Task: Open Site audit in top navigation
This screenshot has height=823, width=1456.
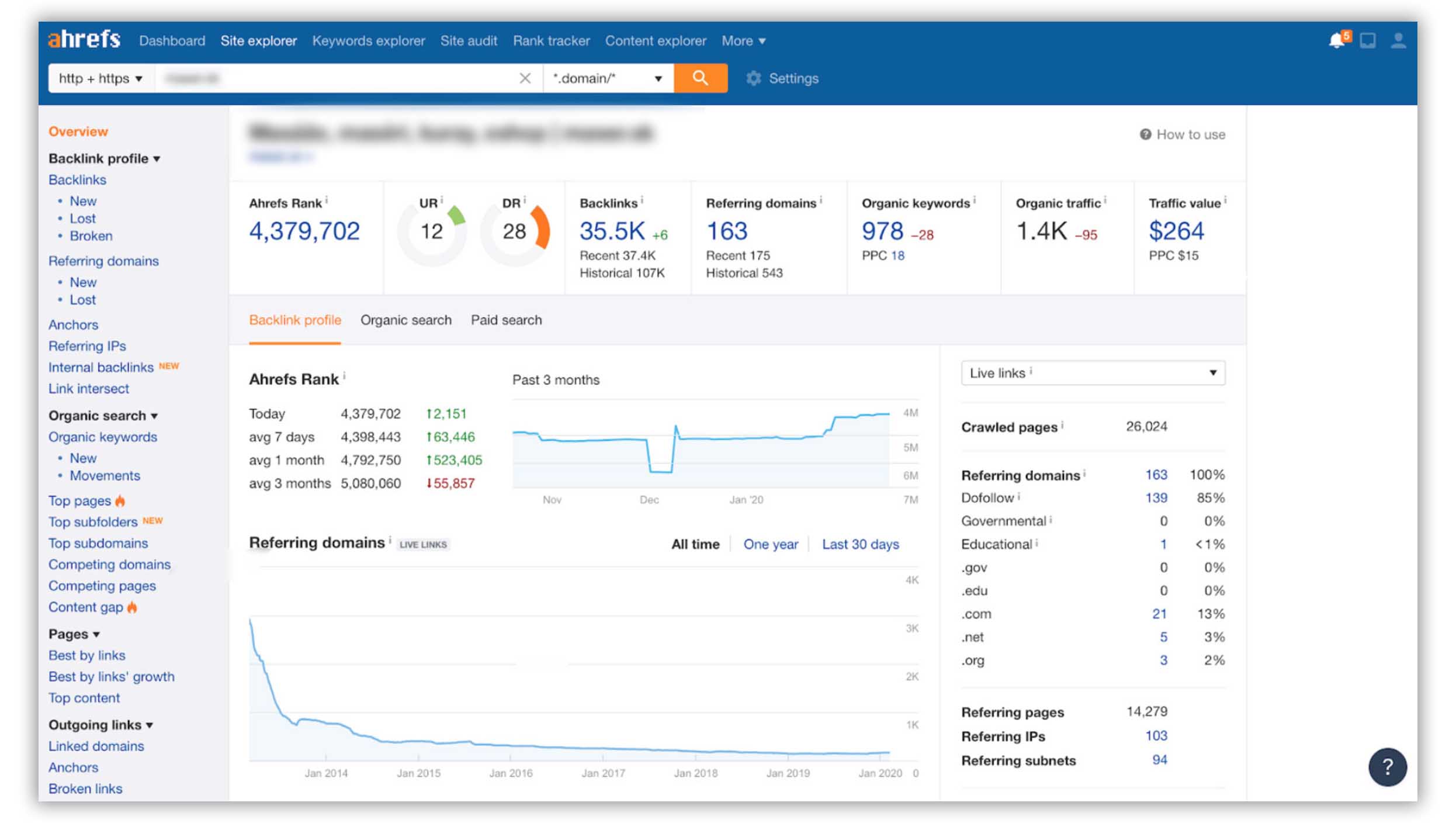Action: pyautogui.click(x=469, y=41)
